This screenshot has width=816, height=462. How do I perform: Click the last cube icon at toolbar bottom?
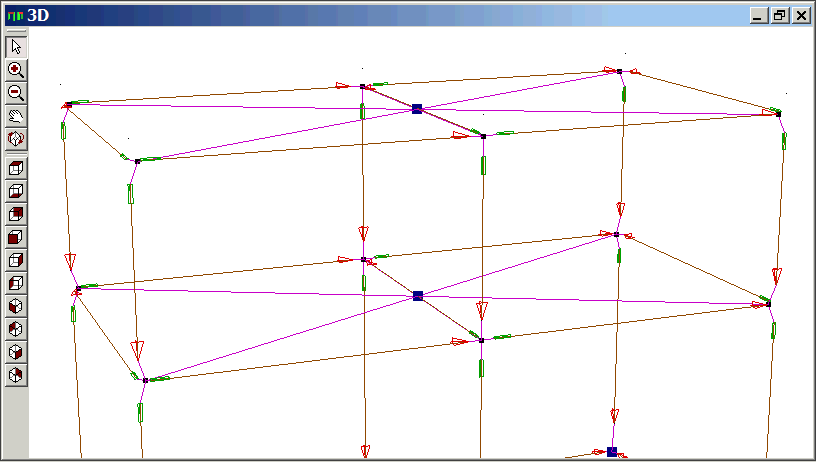coord(16,375)
